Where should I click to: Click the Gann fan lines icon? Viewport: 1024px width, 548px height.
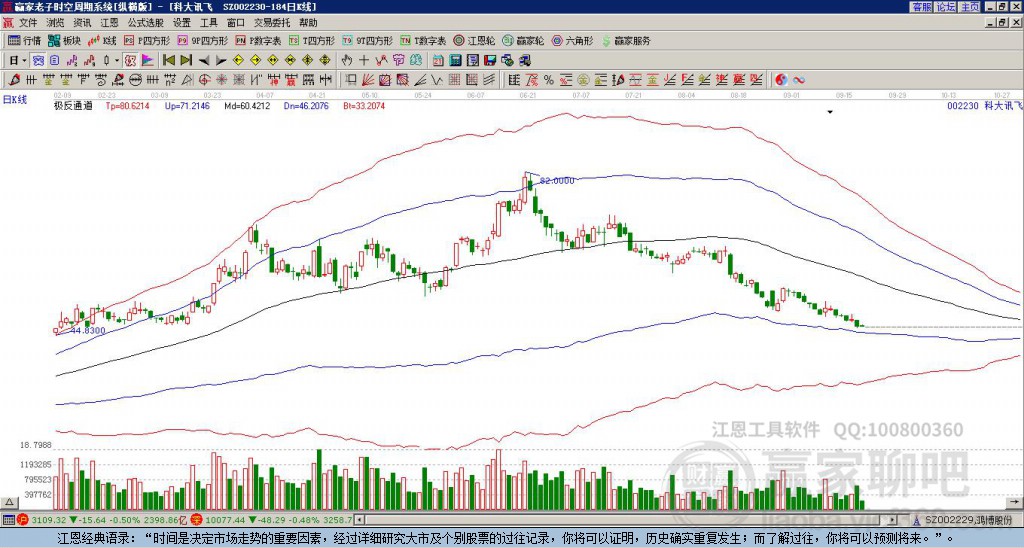pos(367,80)
